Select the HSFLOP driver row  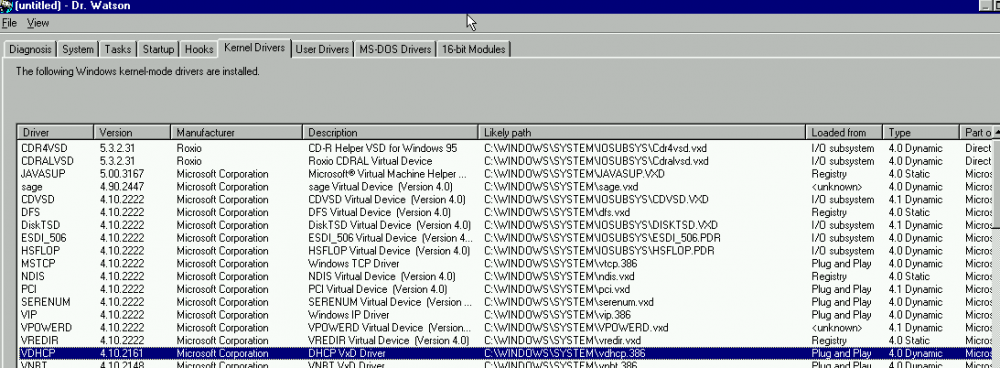(x=504, y=251)
